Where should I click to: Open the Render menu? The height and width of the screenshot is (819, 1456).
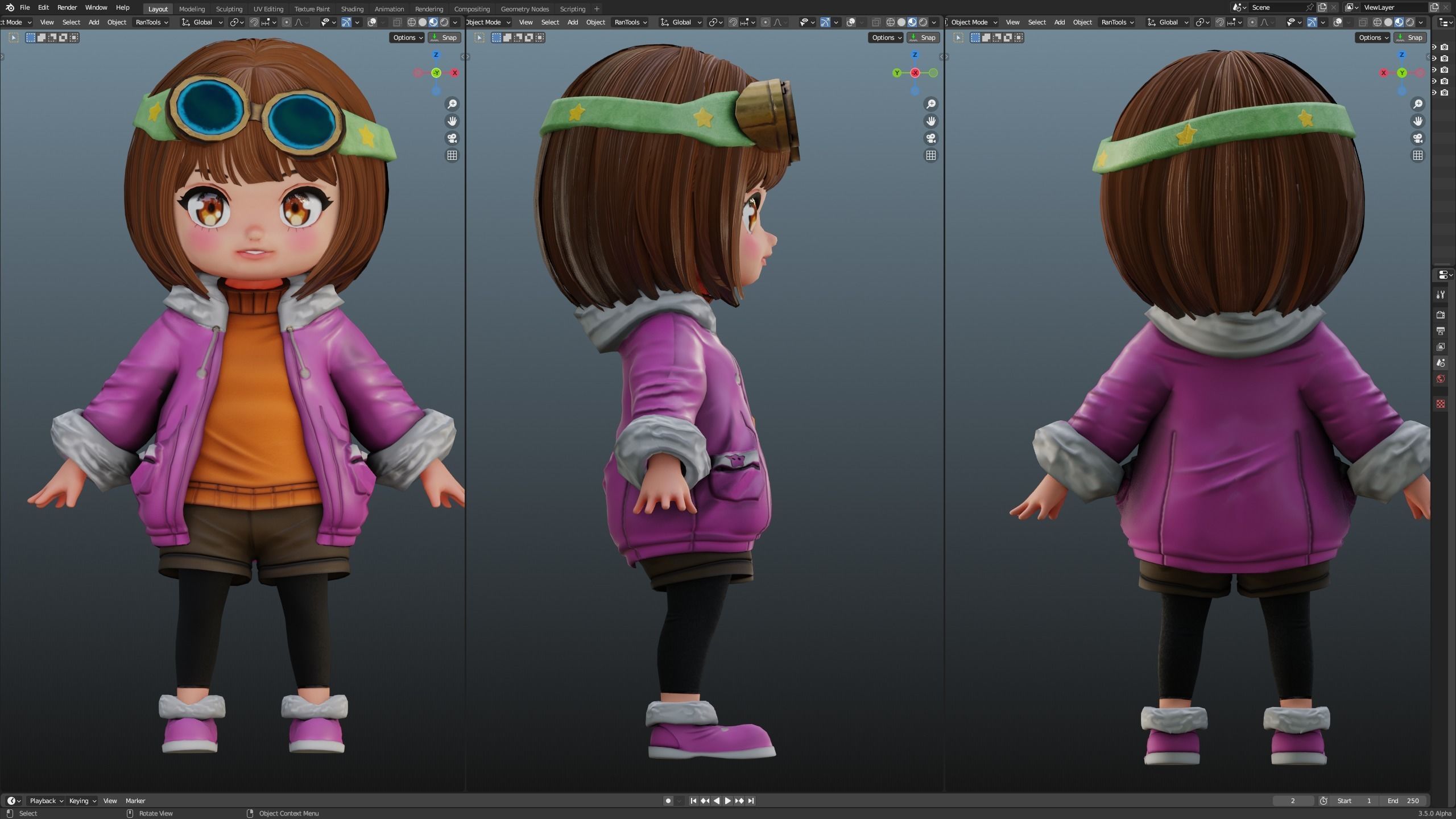click(67, 7)
